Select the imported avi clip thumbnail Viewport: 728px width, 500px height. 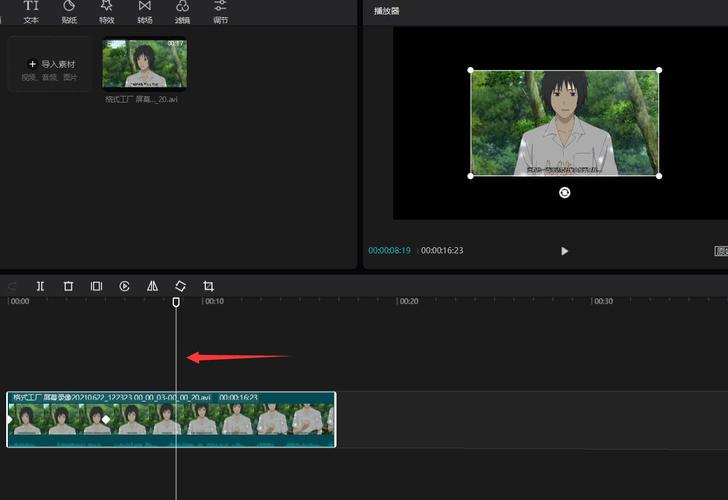click(x=145, y=64)
